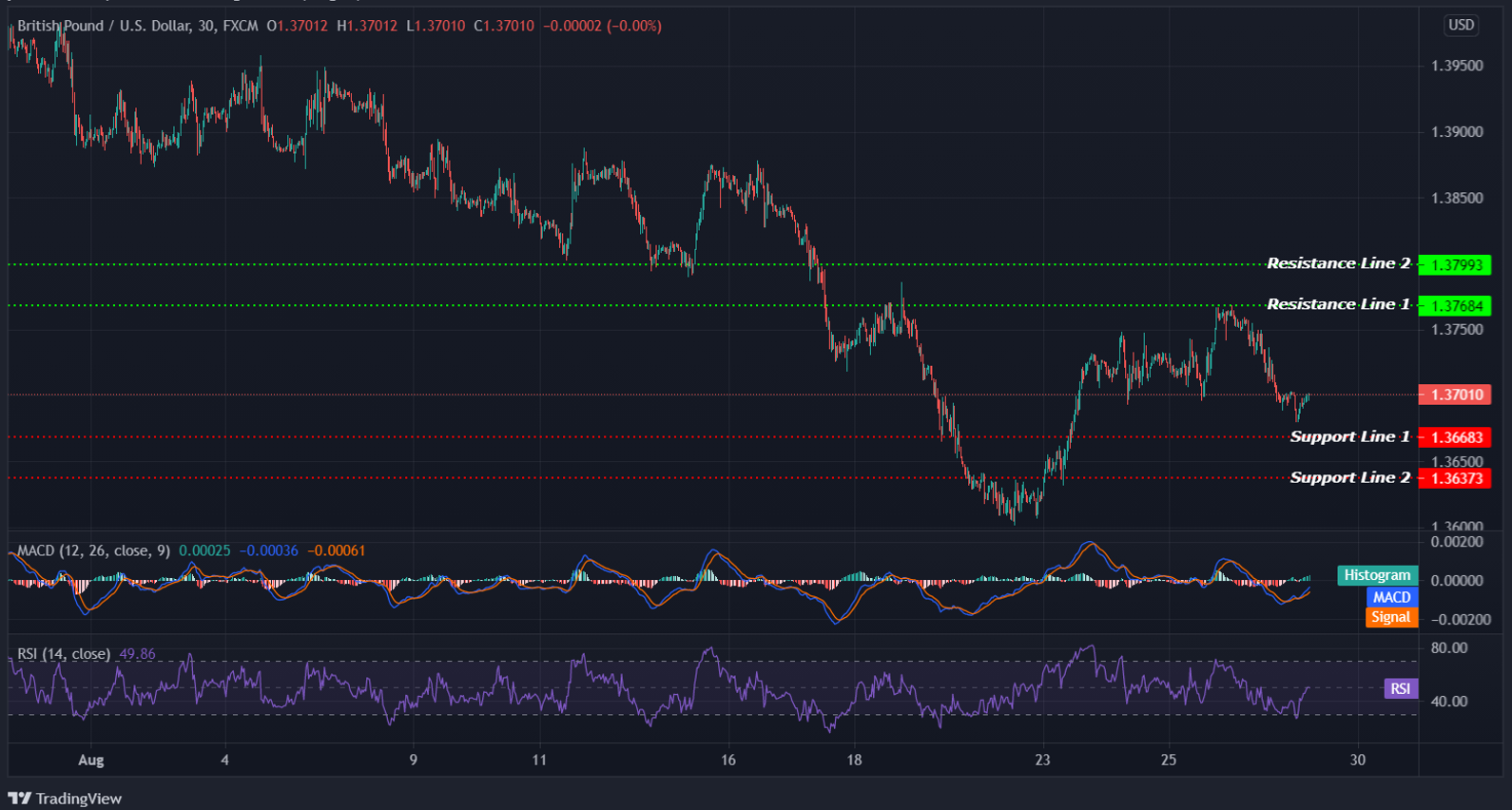Image resolution: width=1512 pixels, height=810 pixels.
Task: Click the 23 date on time axis
Action: pos(1043,760)
